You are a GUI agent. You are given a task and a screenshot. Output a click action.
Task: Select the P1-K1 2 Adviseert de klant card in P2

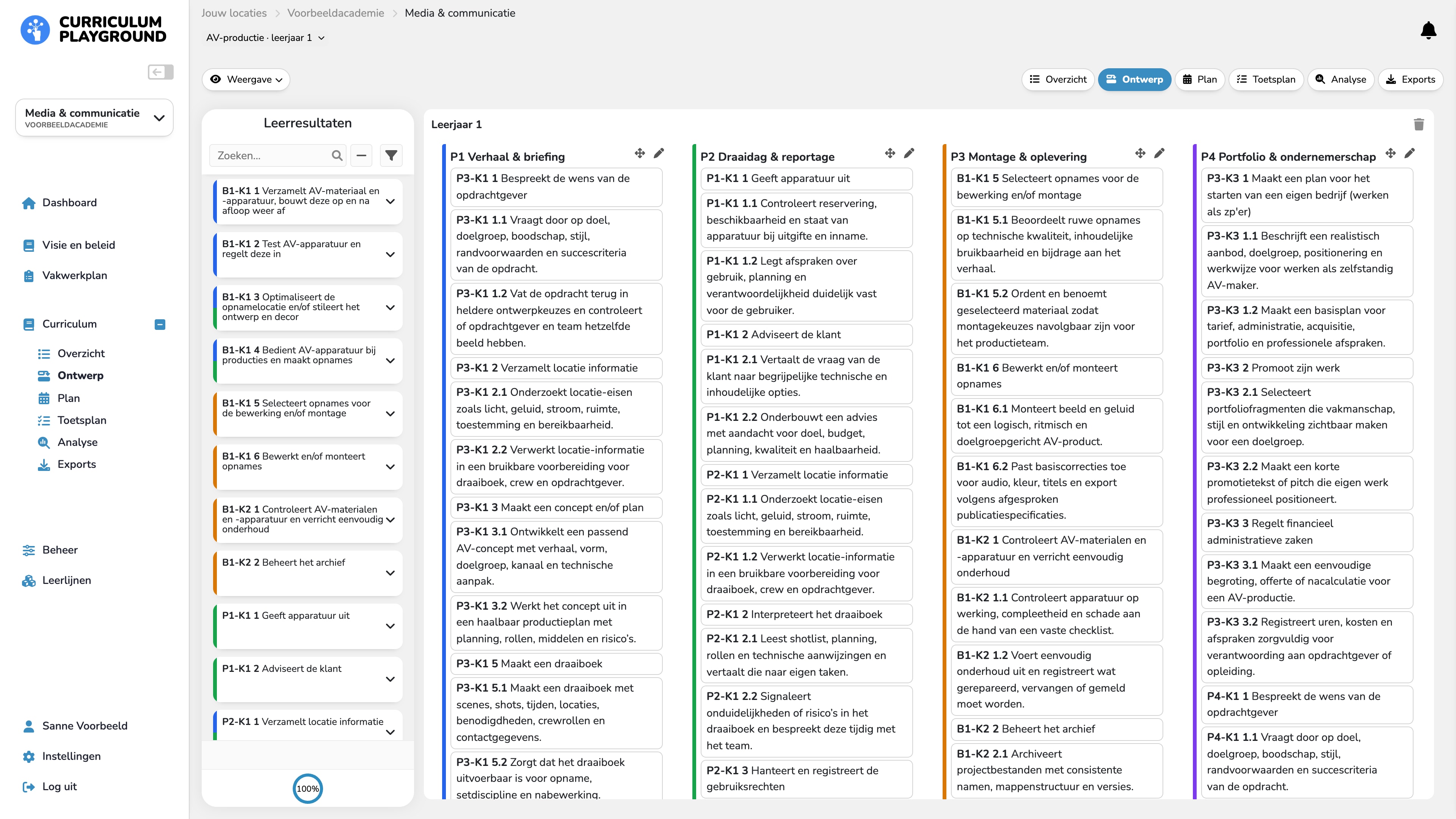click(806, 334)
